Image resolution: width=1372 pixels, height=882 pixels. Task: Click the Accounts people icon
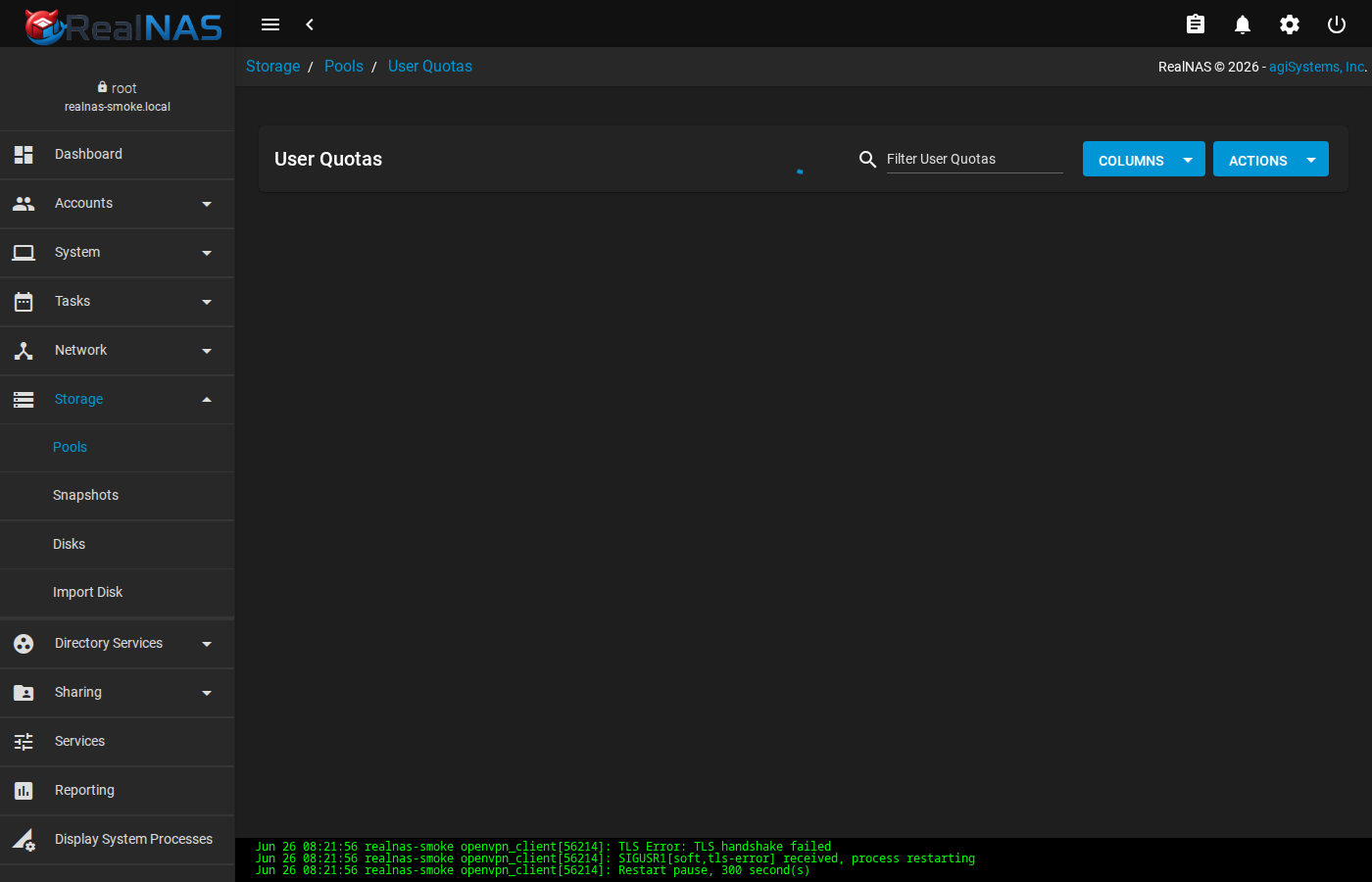[24, 203]
